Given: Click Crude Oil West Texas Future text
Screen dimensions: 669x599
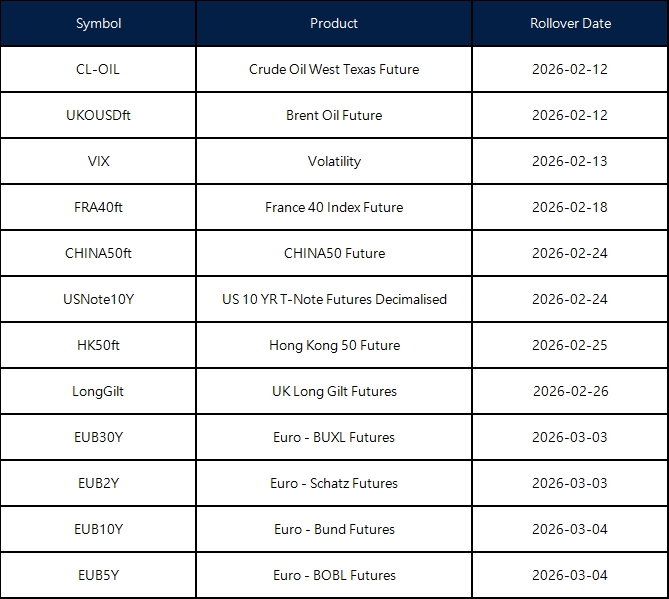Looking at the screenshot, I should click(x=334, y=69).
